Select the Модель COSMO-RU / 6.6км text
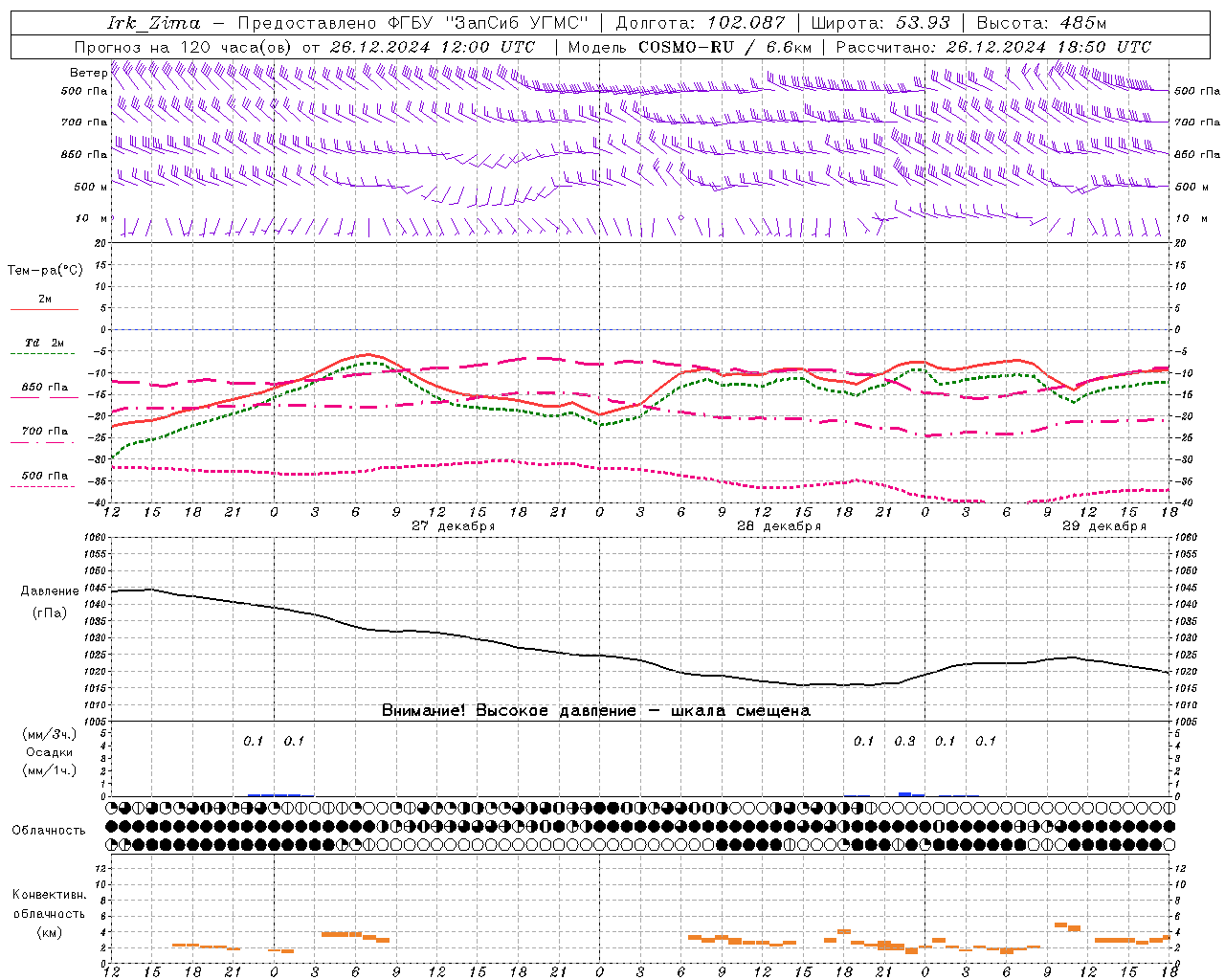This screenshot has height=980, width=1225. point(690,47)
